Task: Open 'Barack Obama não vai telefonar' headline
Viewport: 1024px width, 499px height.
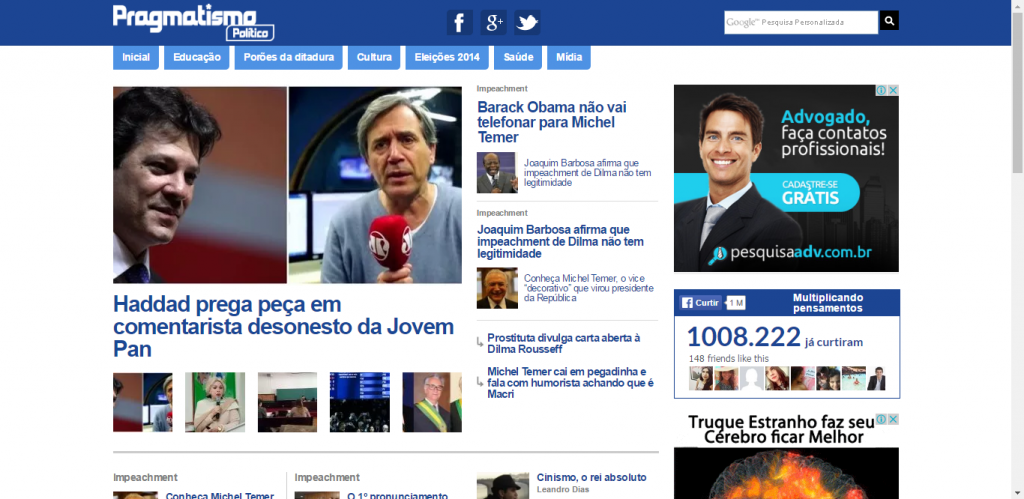Action: (552, 122)
